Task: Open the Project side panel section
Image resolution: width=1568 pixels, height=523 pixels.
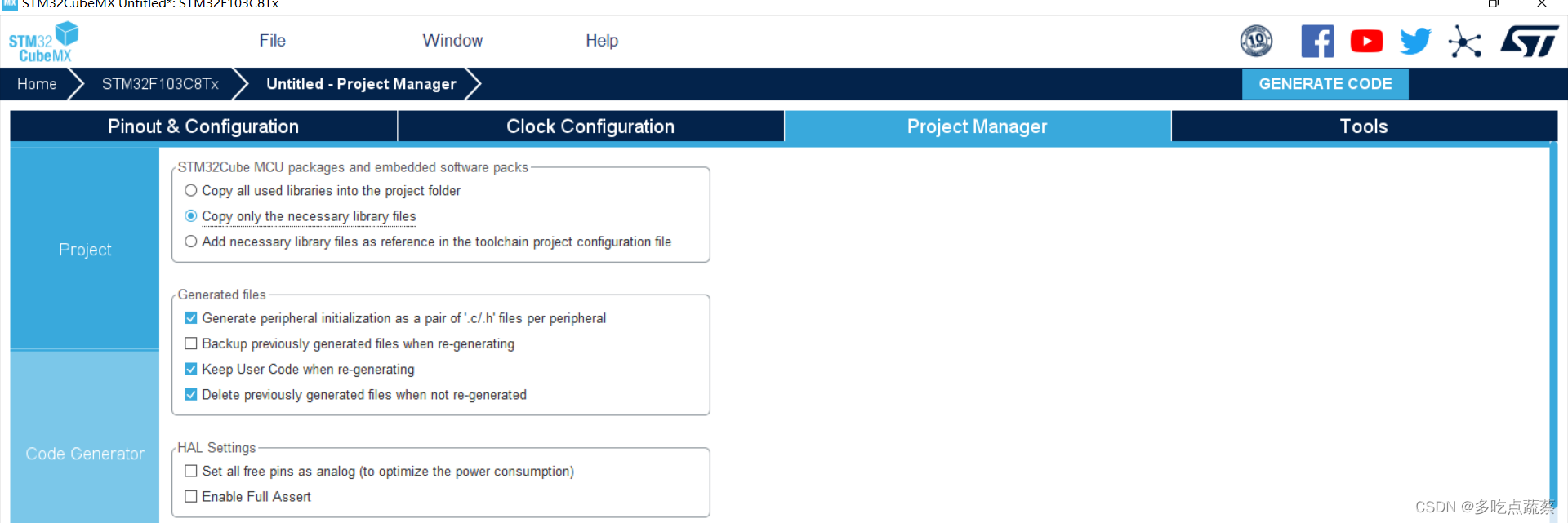Action: 85,250
